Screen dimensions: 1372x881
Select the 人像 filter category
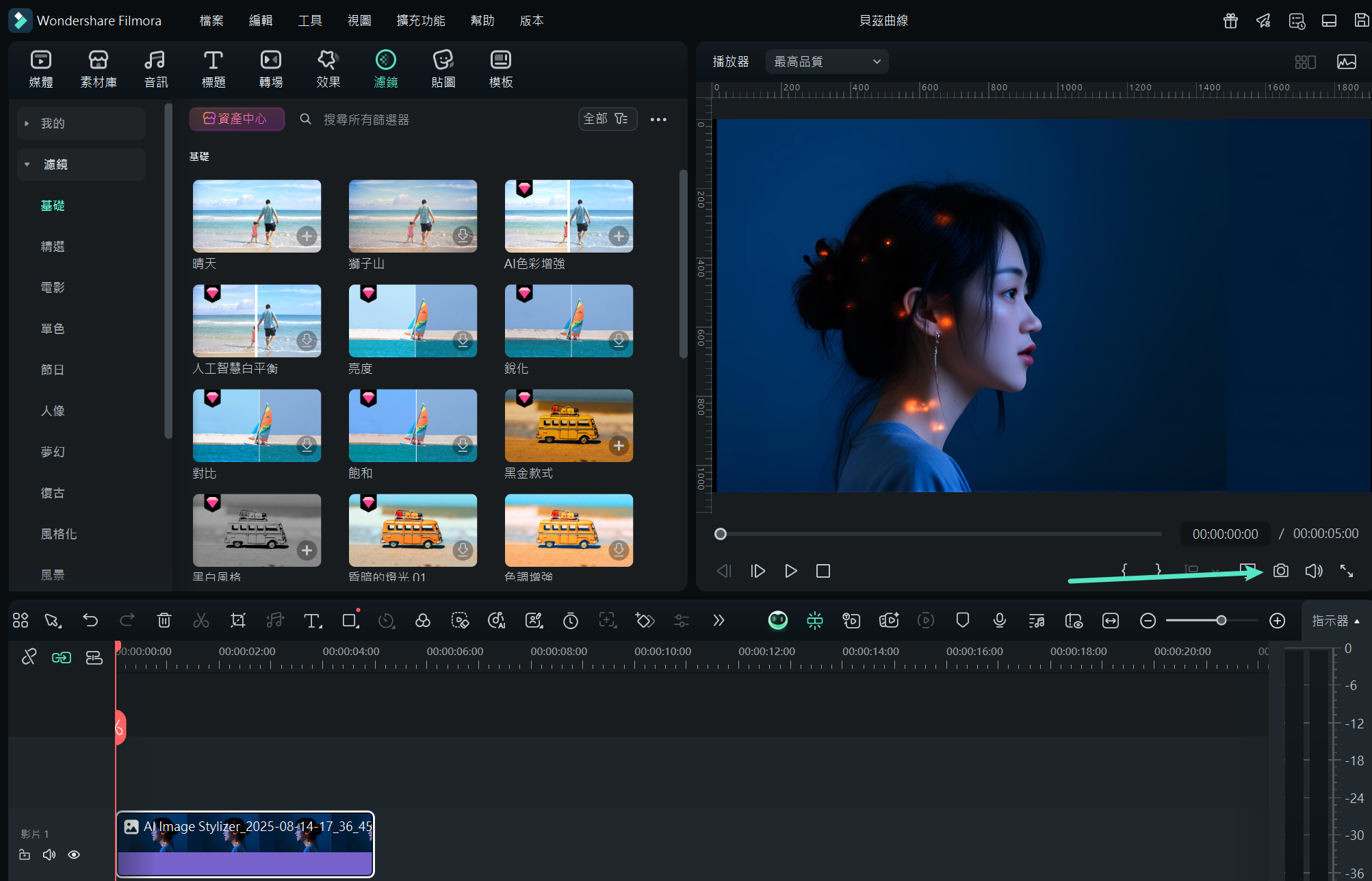[53, 411]
